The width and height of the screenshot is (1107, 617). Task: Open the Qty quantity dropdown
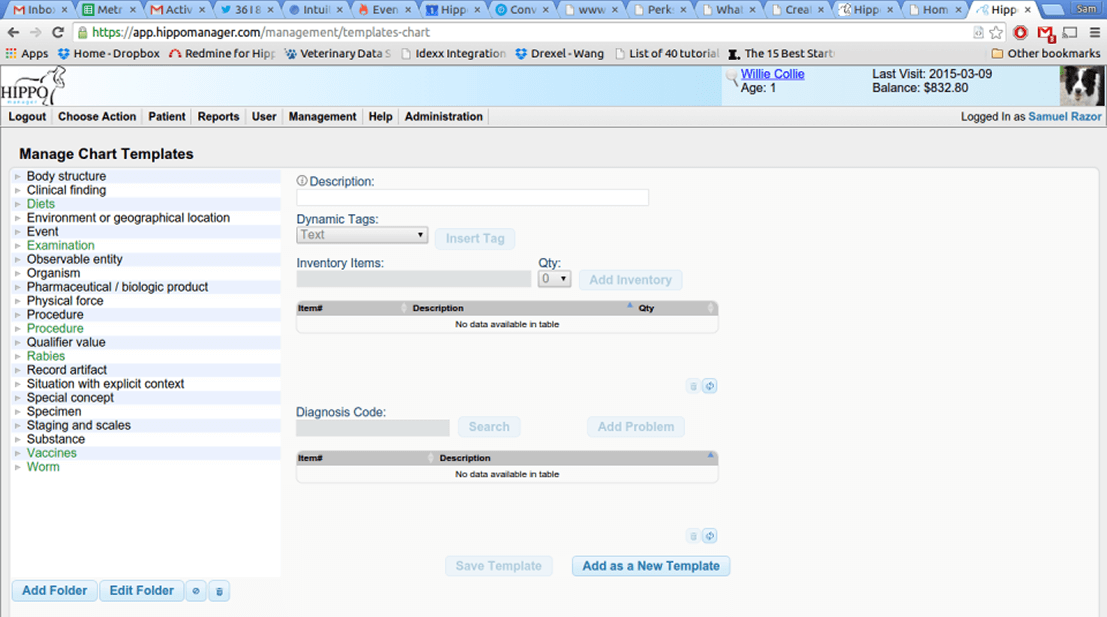[x=554, y=278]
